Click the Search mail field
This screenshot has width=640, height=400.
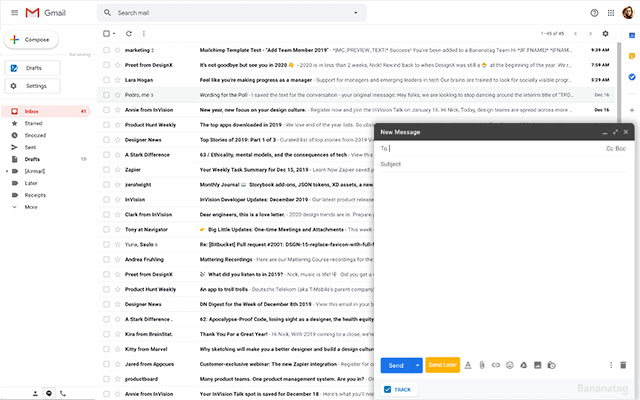point(231,13)
